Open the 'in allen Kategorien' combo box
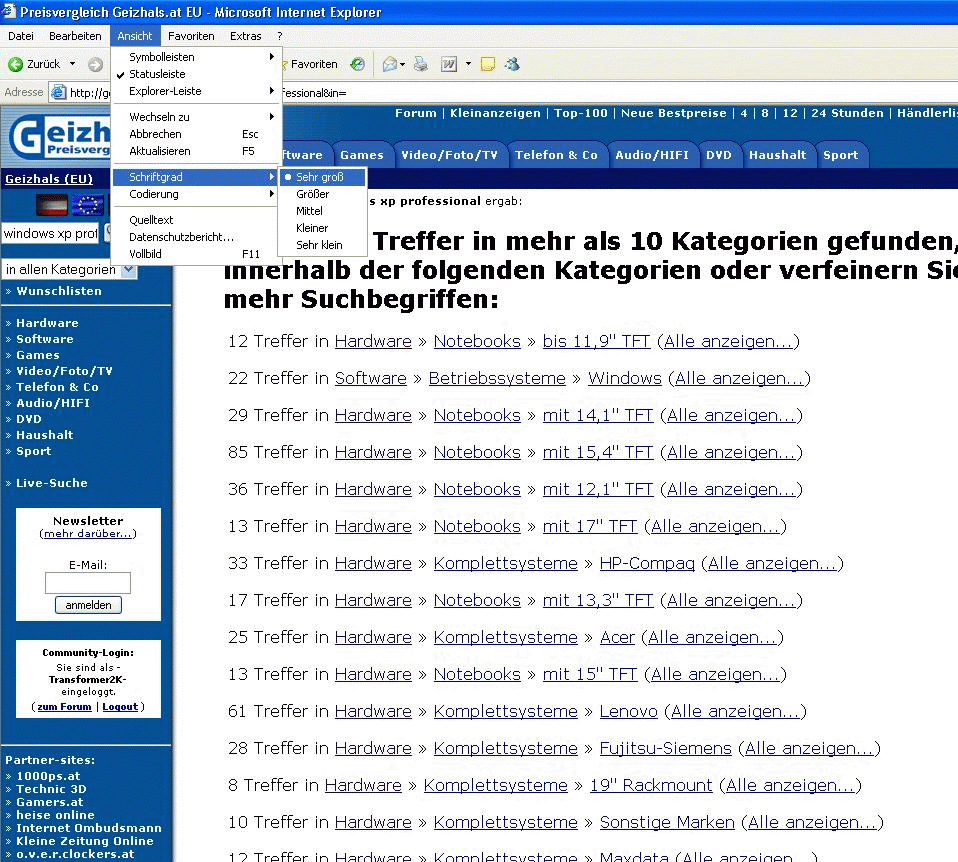 click(69, 269)
